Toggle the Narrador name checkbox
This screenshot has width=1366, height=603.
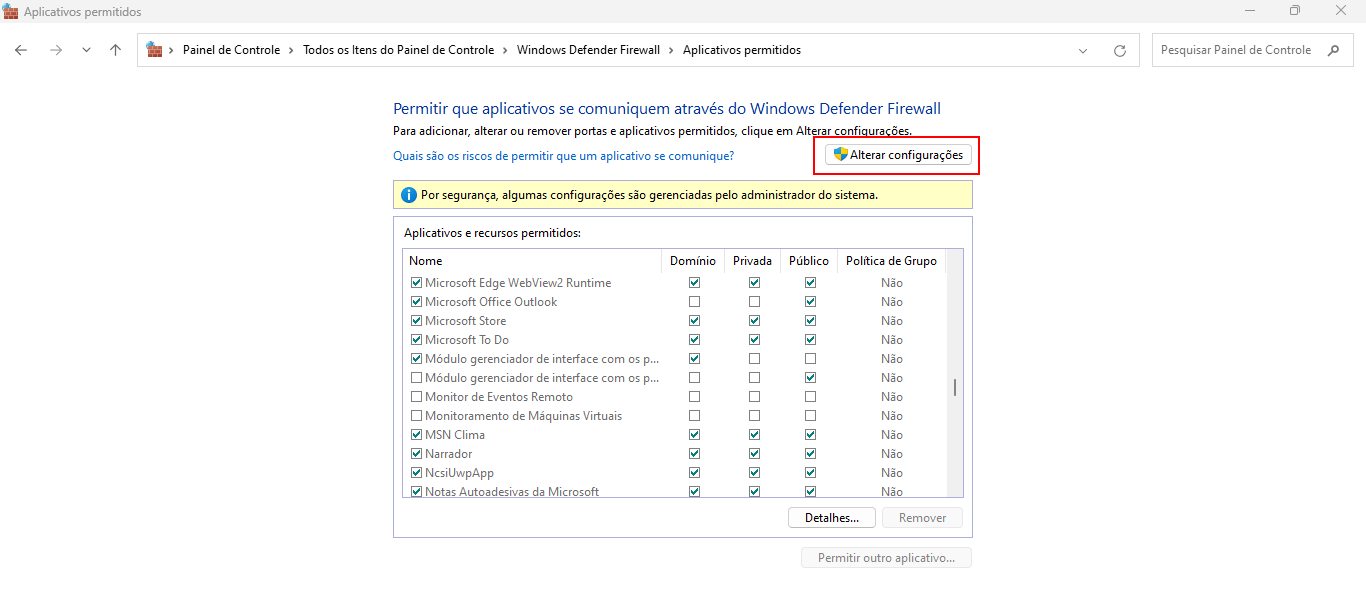[x=416, y=454]
